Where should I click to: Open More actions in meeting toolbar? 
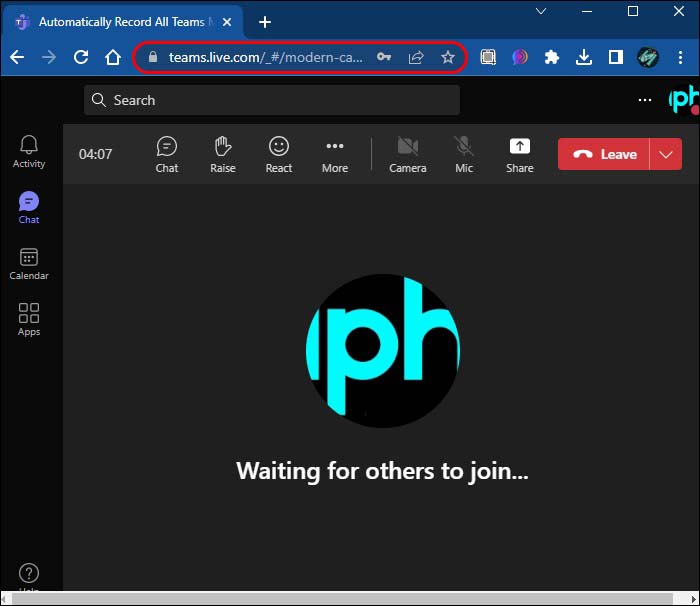coord(335,155)
